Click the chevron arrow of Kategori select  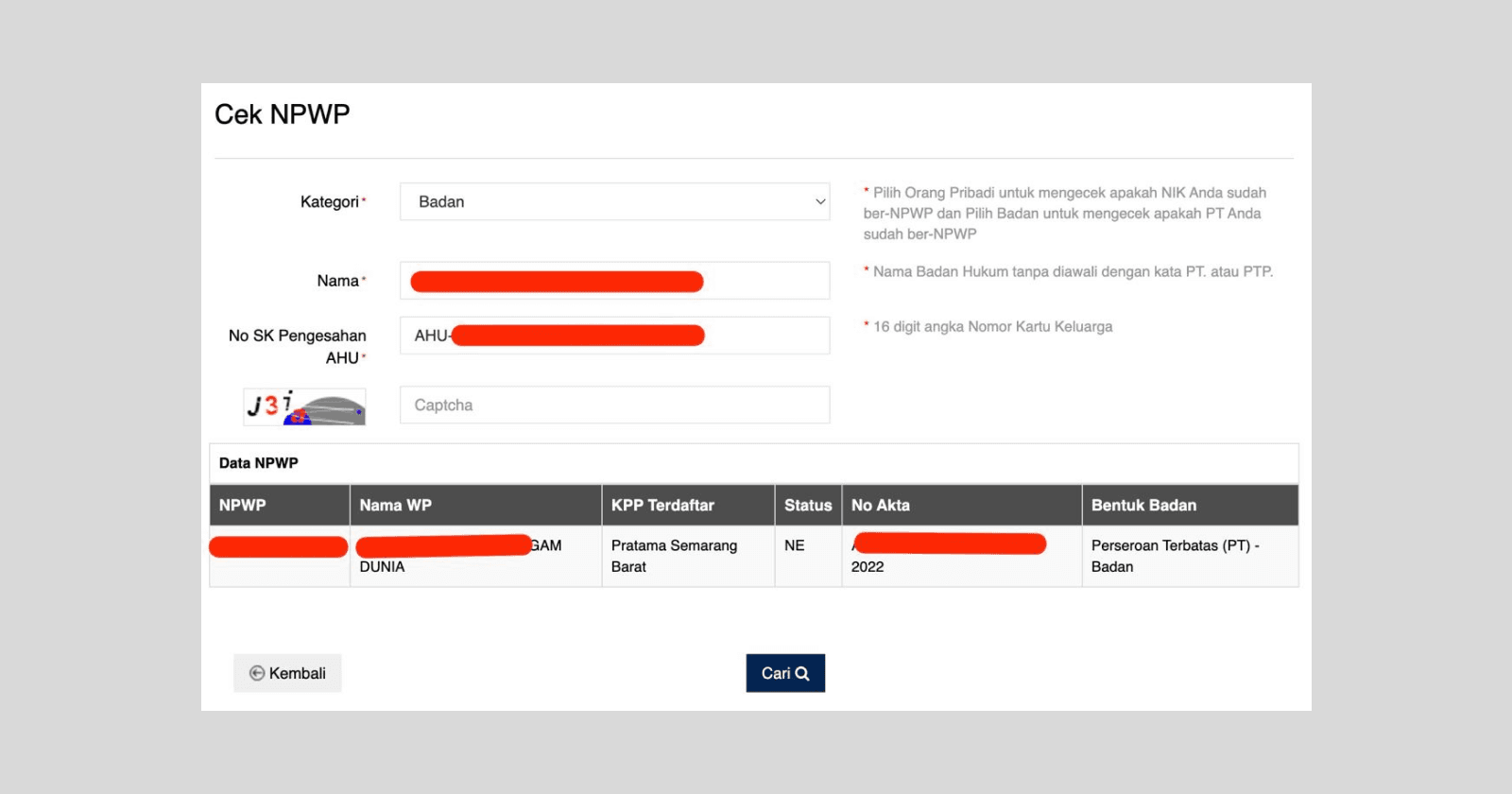coord(819,202)
